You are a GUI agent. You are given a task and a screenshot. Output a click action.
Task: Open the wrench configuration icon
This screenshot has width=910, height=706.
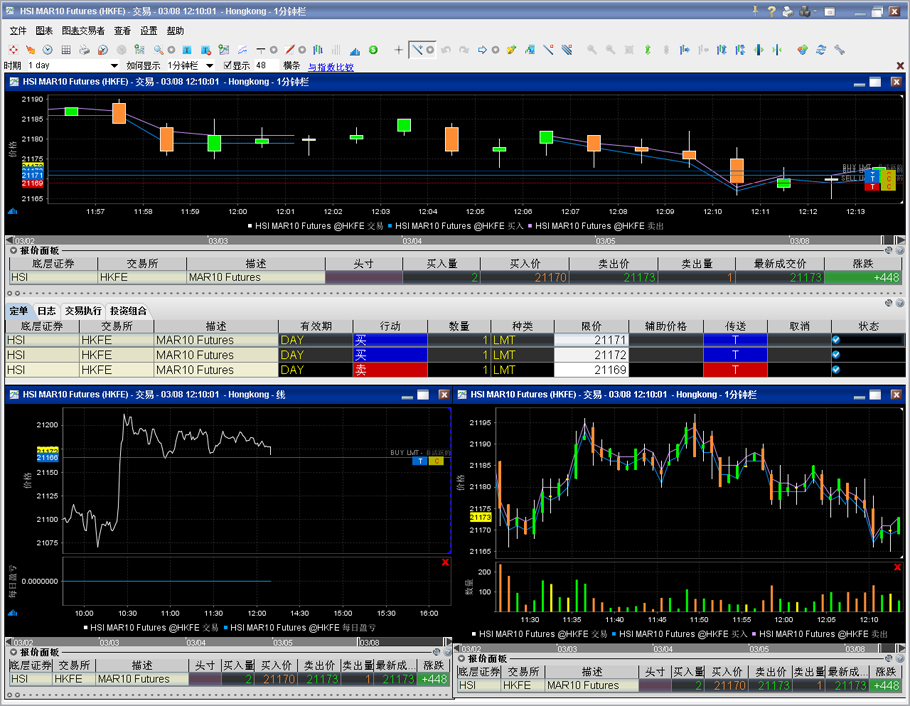[839, 50]
